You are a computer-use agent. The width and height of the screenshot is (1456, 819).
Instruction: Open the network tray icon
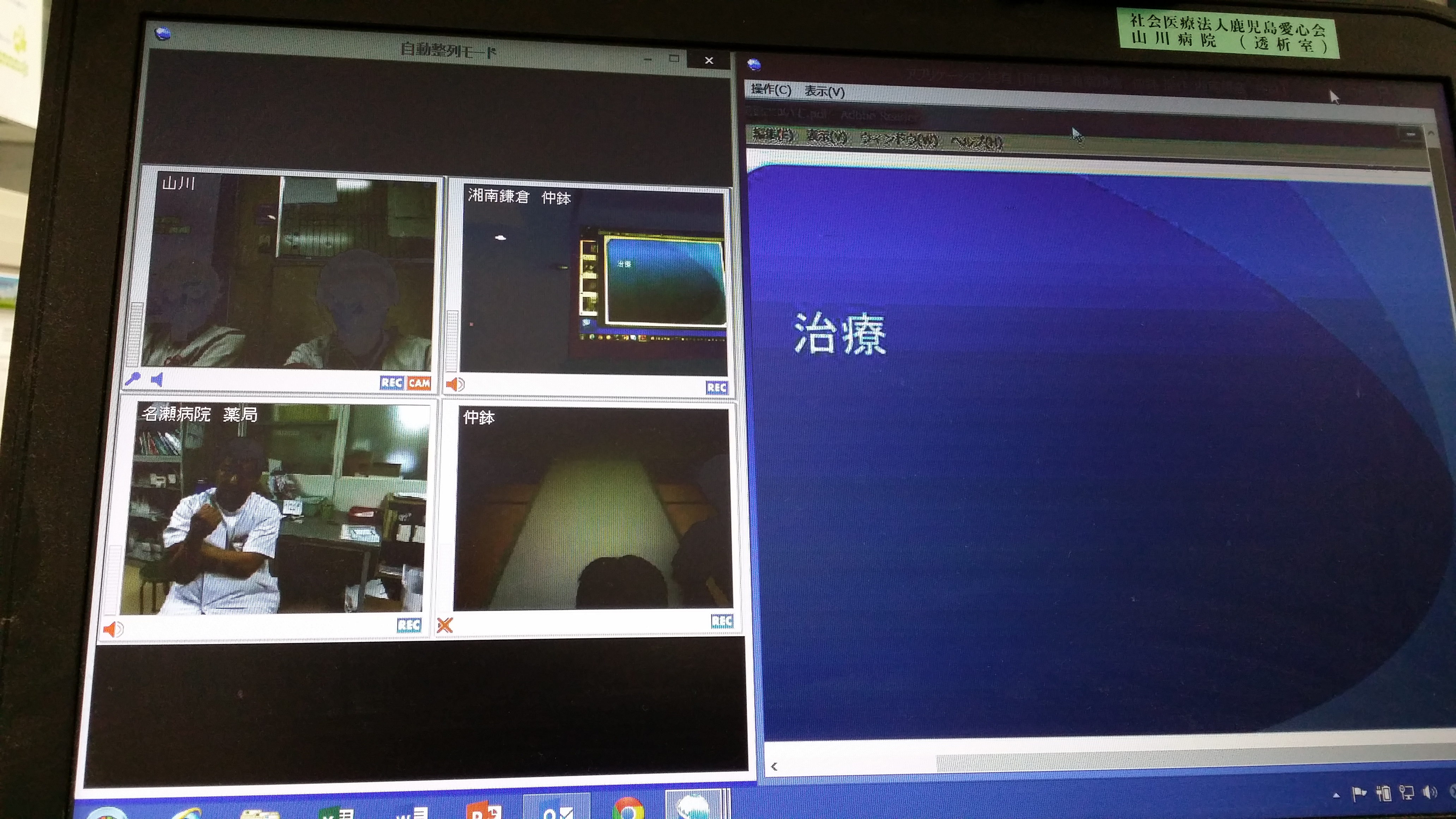pos(1407,793)
